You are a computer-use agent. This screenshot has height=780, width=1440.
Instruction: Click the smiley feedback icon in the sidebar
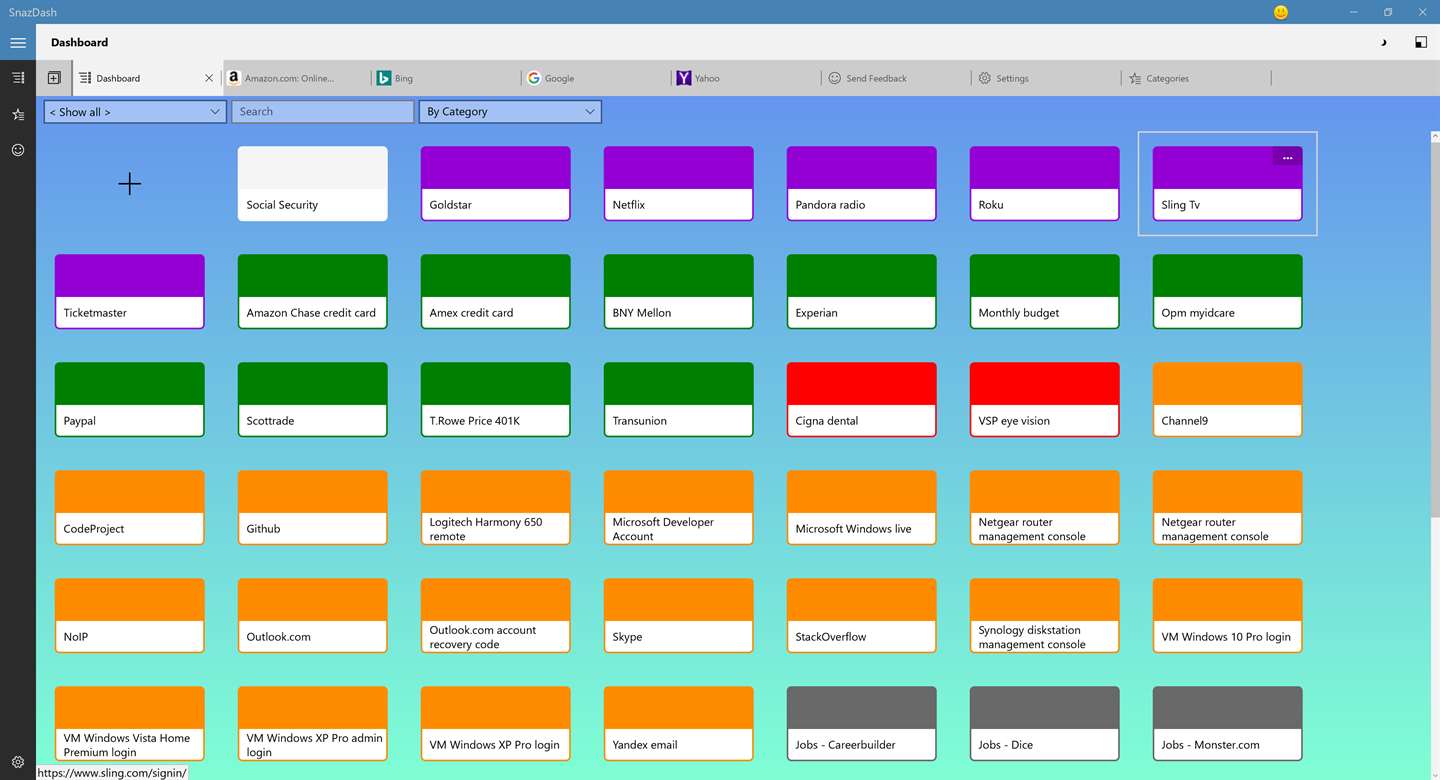click(18, 150)
